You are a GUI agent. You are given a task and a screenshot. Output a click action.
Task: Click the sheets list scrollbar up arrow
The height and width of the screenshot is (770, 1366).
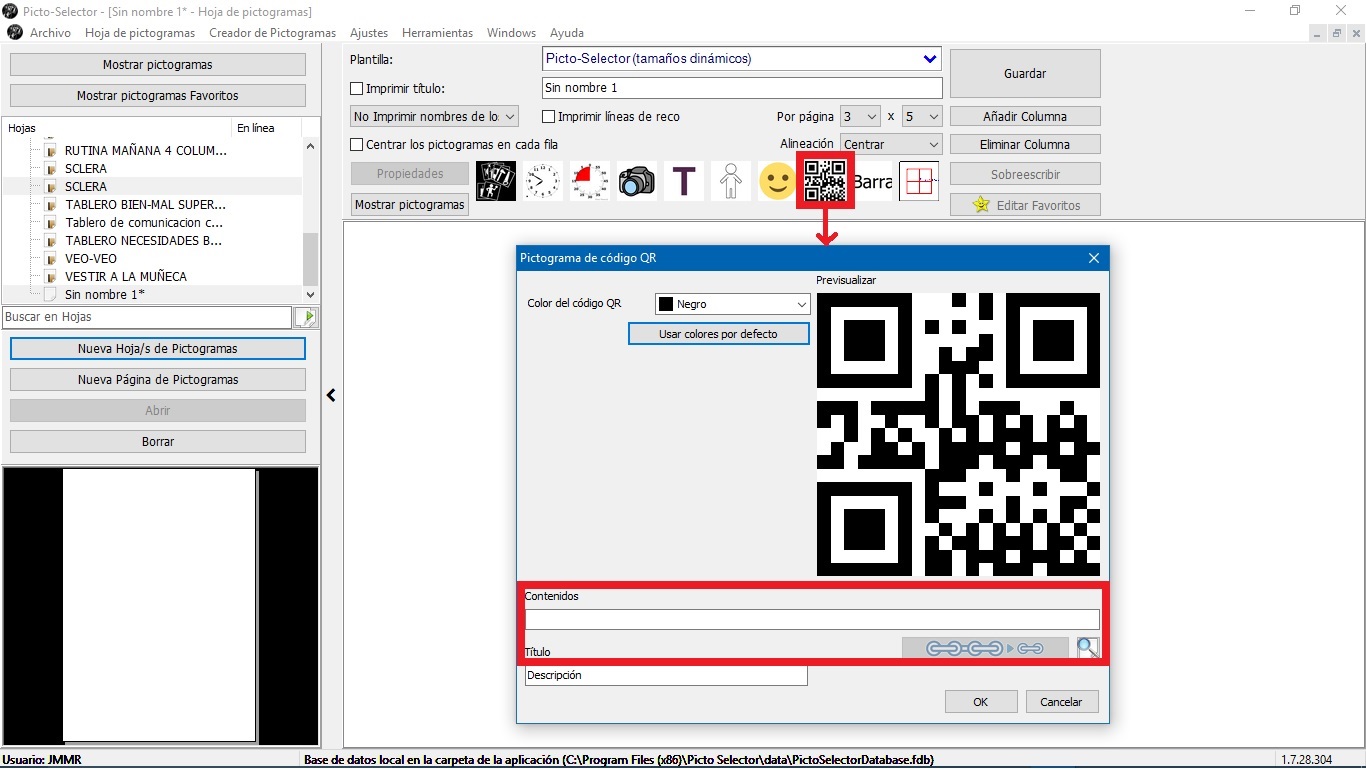(310, 146)
